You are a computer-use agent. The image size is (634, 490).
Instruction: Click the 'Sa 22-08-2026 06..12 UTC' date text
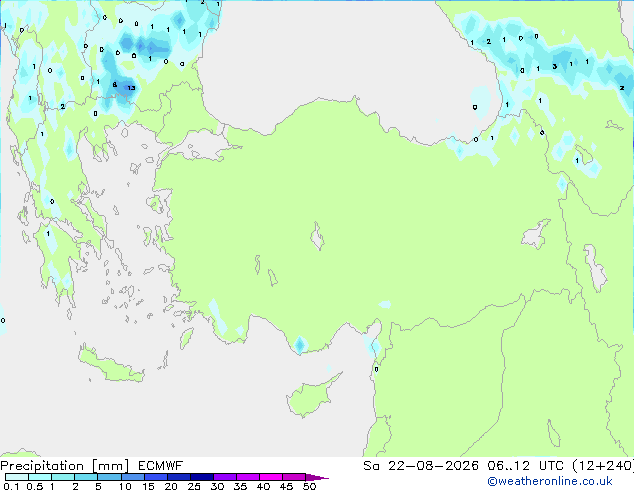[x=463, y=466]
